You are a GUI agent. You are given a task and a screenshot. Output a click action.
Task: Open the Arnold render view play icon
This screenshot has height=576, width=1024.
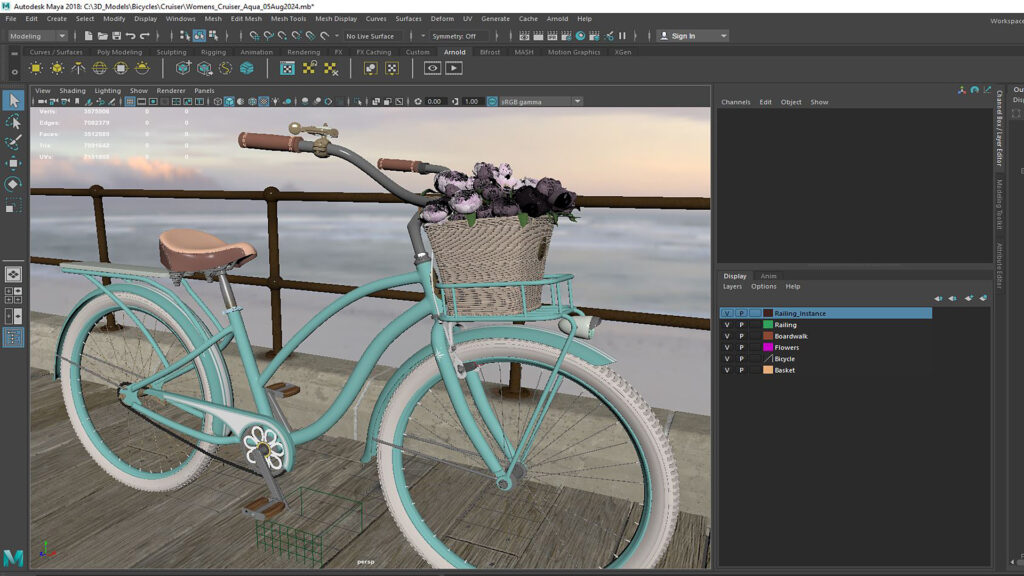[x=454, y=68]
